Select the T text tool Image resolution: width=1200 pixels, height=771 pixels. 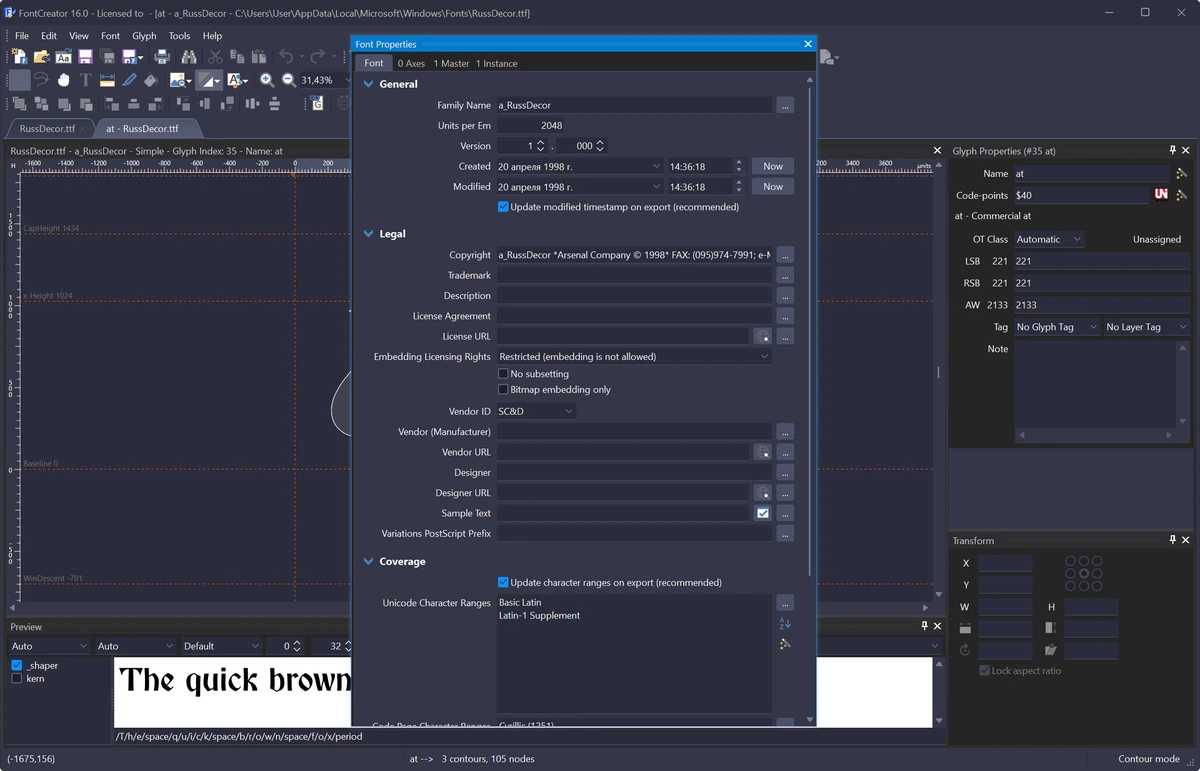(85, 80)
